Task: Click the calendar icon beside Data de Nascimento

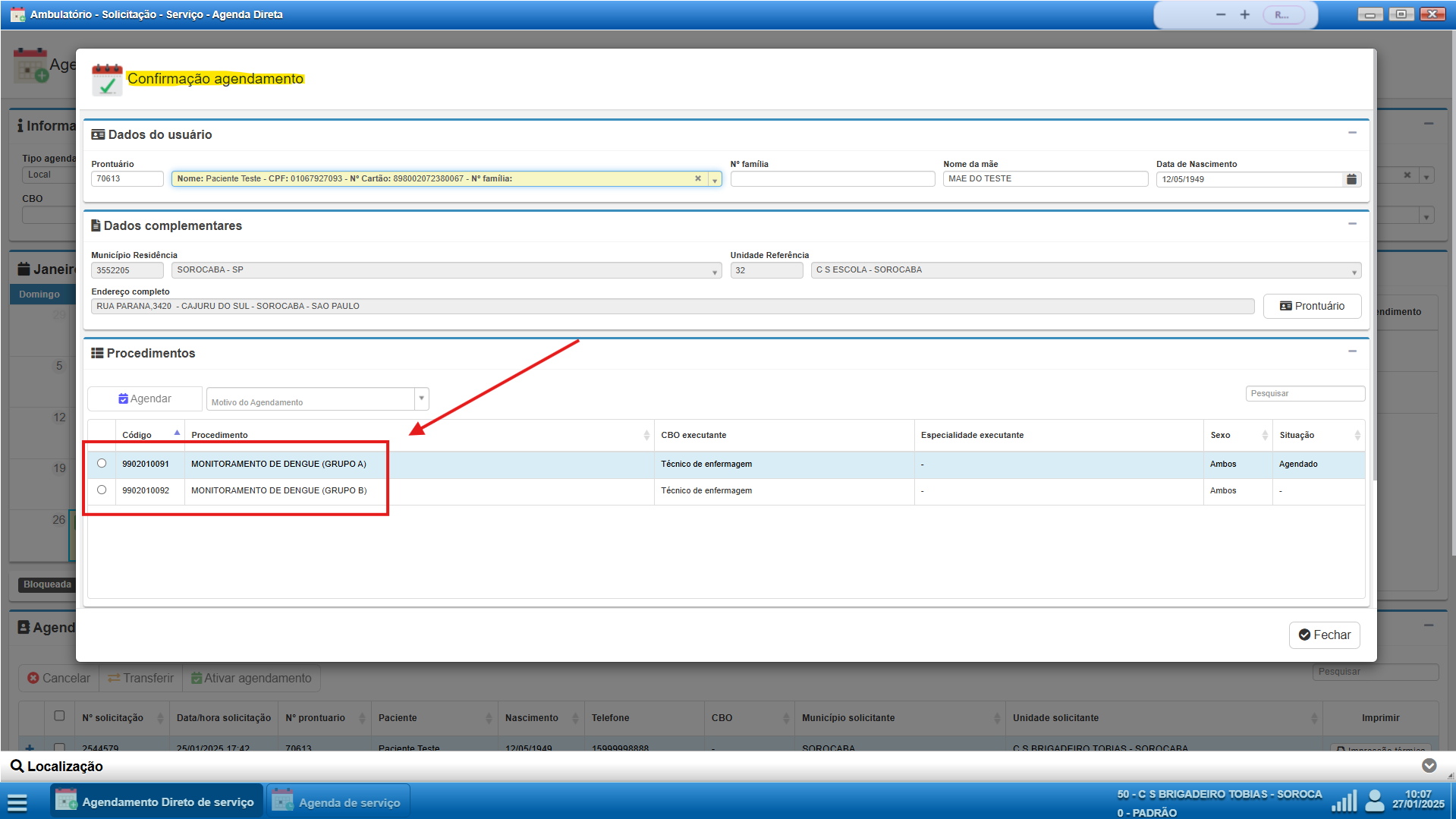Action: (x=1351, y=179)
